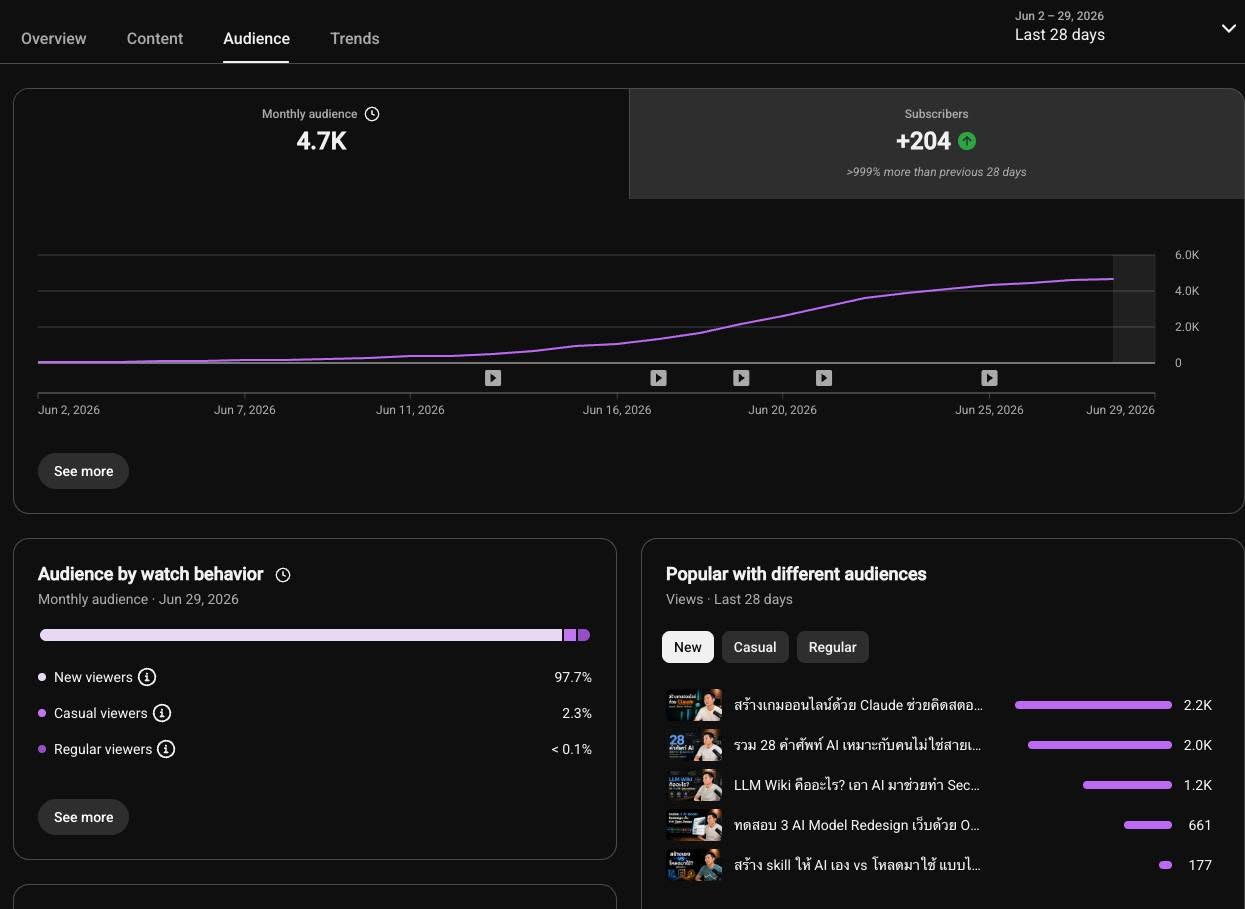
Task: Click the clock icon beside Monthly audience
Action: tap(372, 114)
